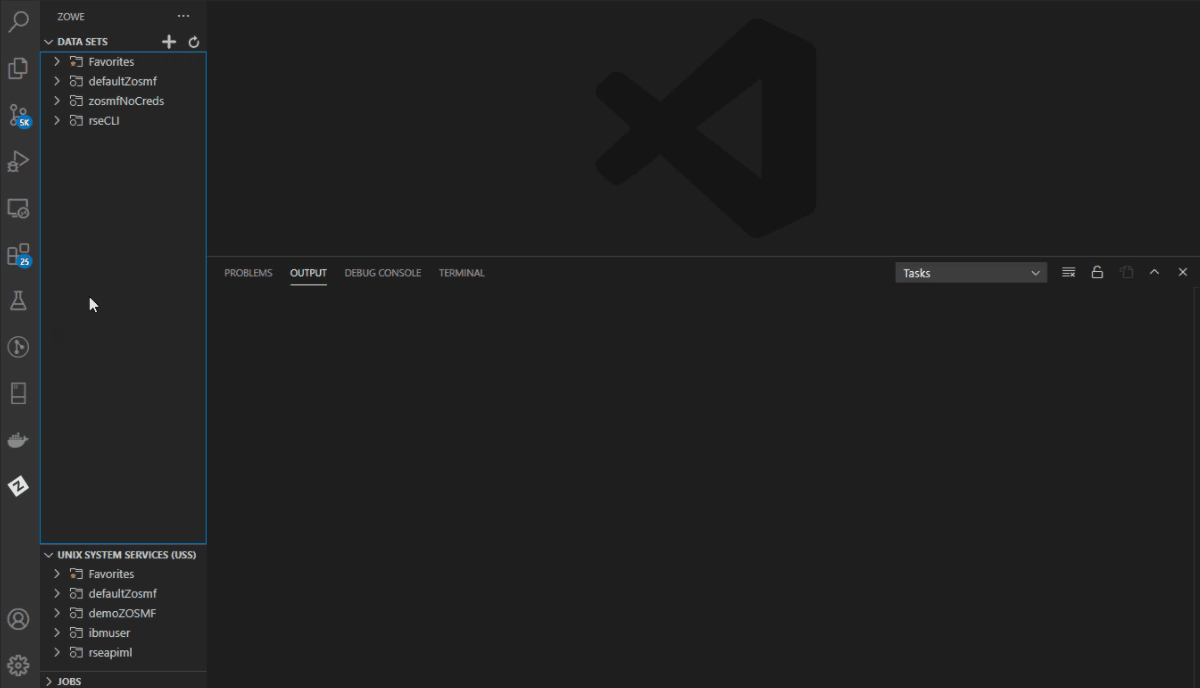Screen dimensions: 1200x688
Task: Open the PROBLEMS tab
Action: point(248,272)
